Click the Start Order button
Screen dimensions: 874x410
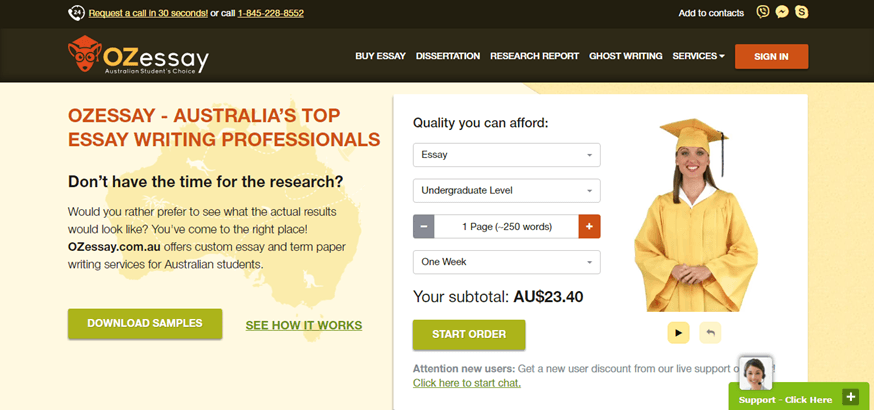pos(469,335)
